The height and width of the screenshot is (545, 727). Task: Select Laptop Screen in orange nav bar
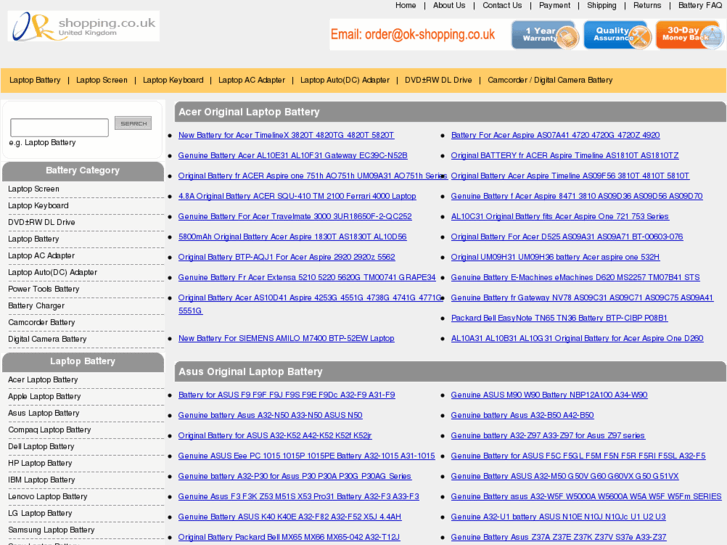tap(102, 80)
